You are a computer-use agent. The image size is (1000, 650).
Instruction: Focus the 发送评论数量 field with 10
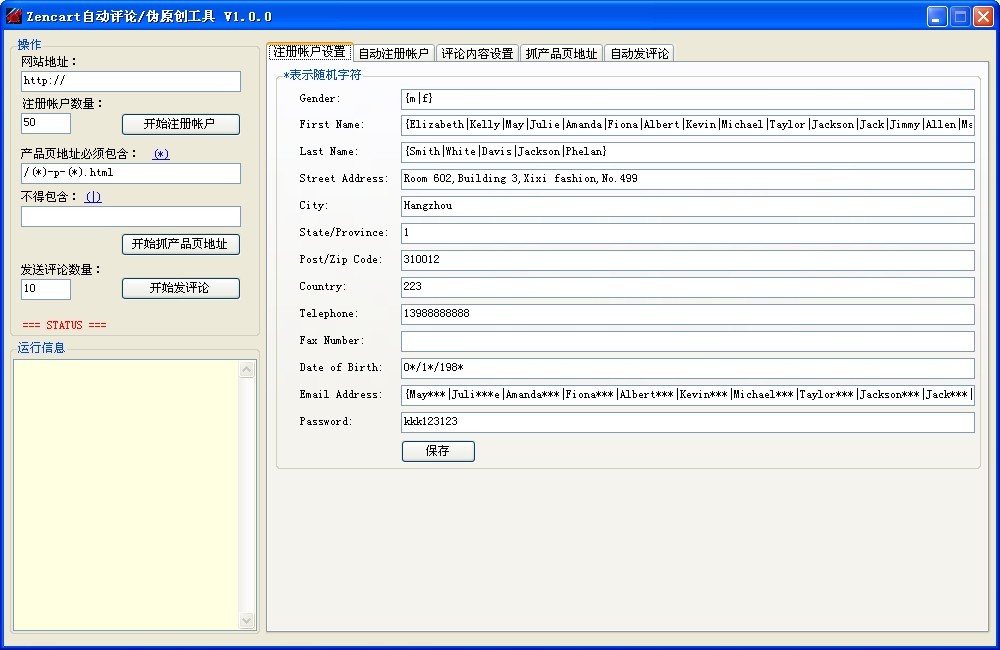46,289
